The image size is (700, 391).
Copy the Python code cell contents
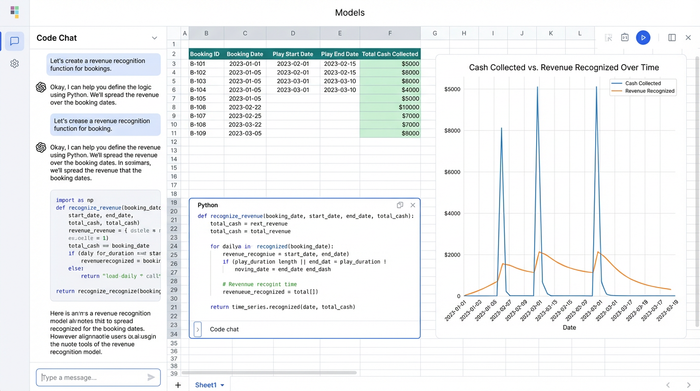pos(400,205)
